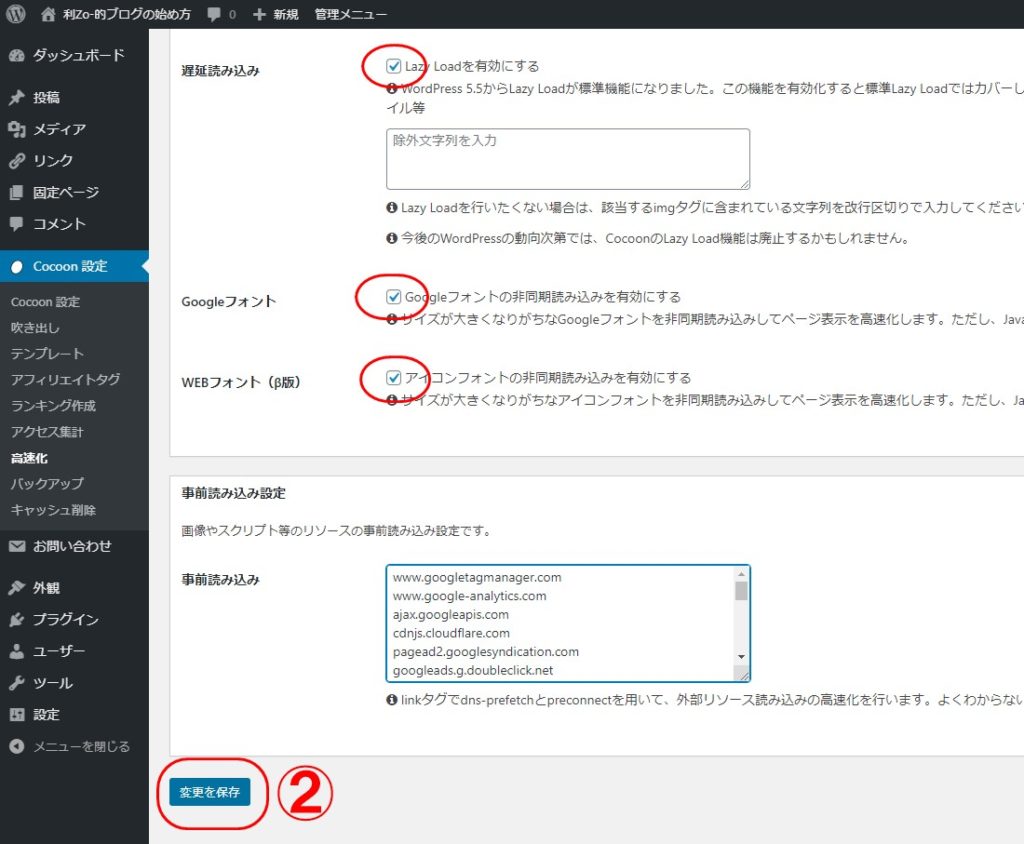Image resolution: width=1024 pixels, height=844 pixels.
Task: Open ダッシュボード from the sidebar icon
Action: 16,56
